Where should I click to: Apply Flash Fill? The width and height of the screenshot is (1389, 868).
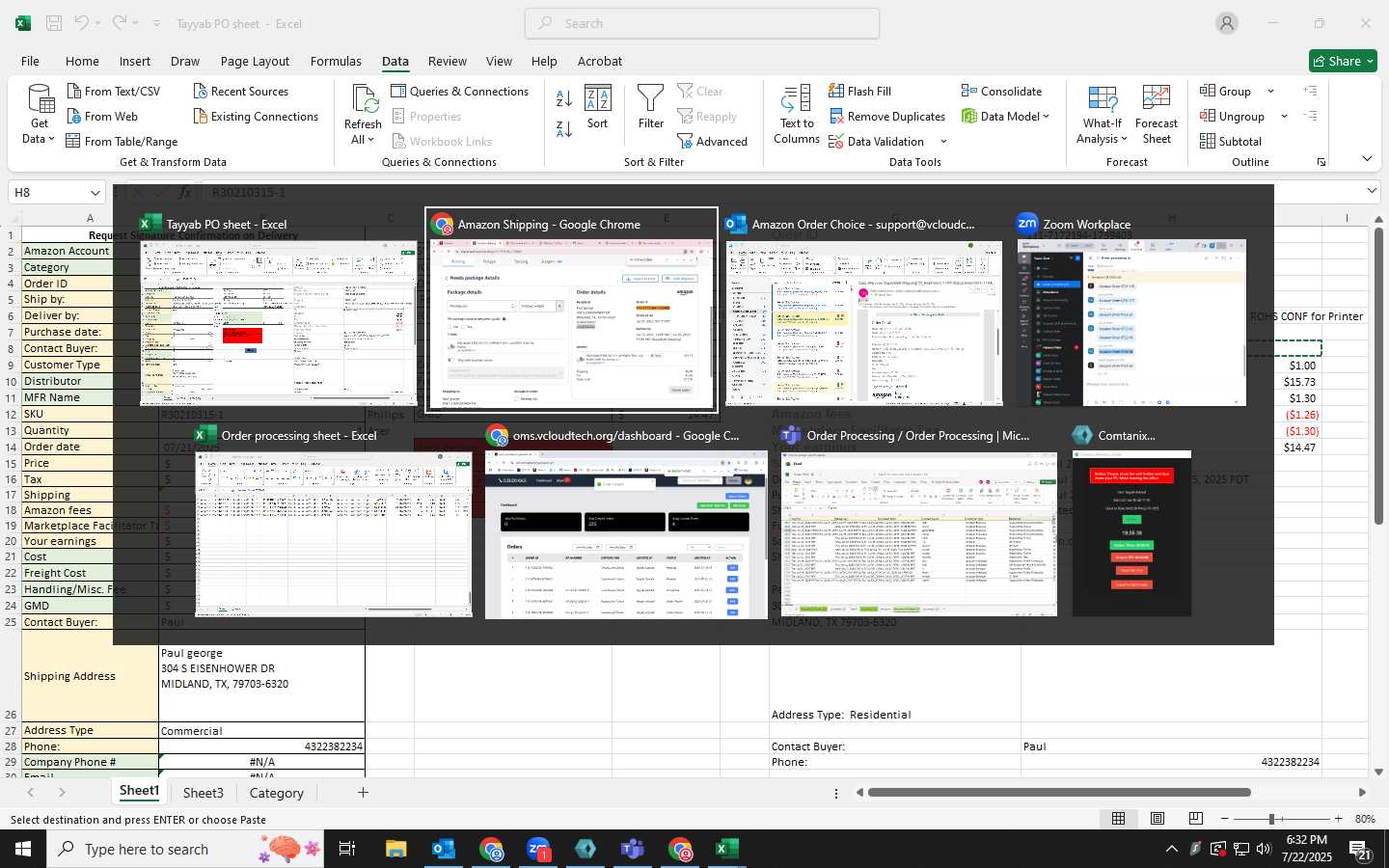(x=859, y=91)
